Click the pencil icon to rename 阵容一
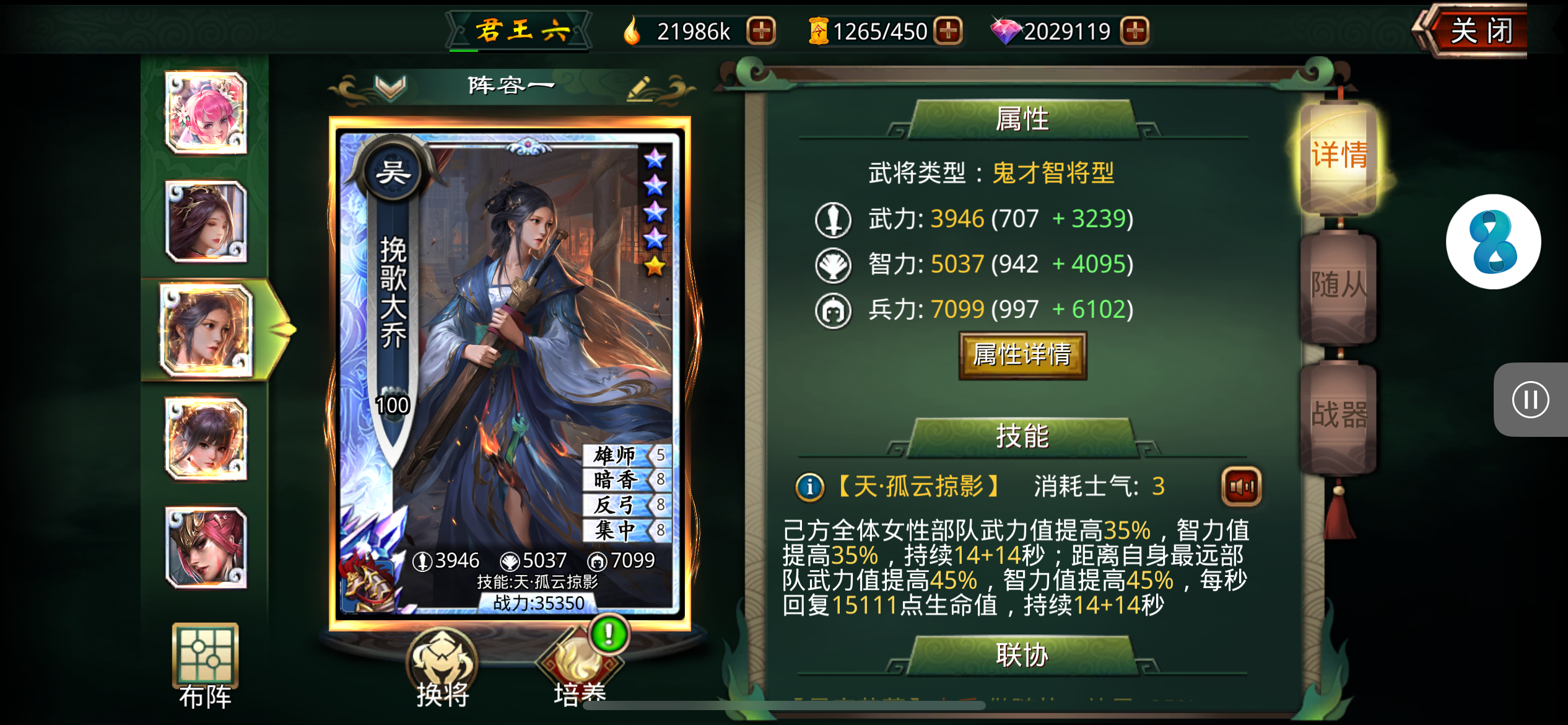1568x725 pixels. (x=641, y=87)
